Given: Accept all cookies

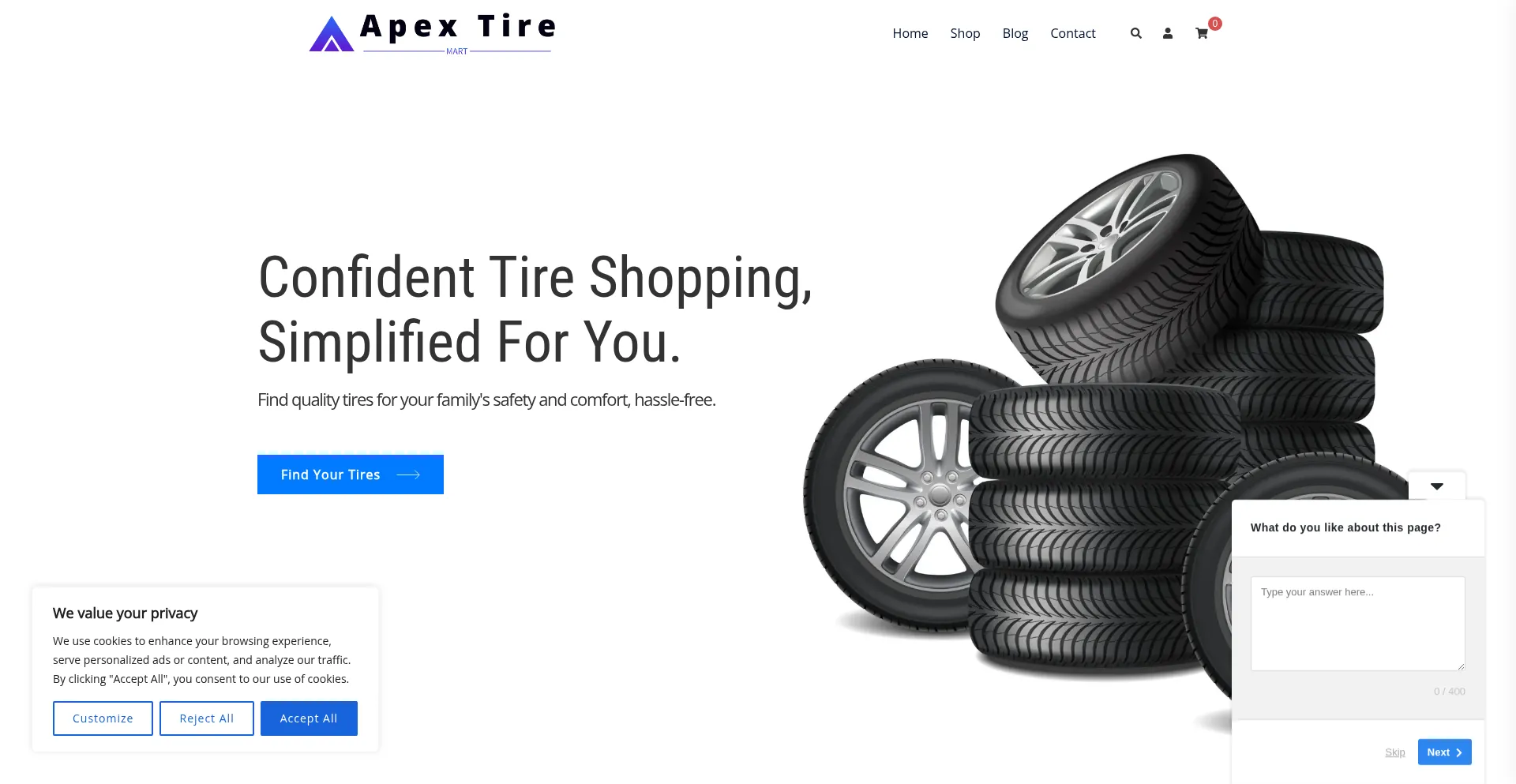Looking at the screenshot, I should tap(309, 718).
